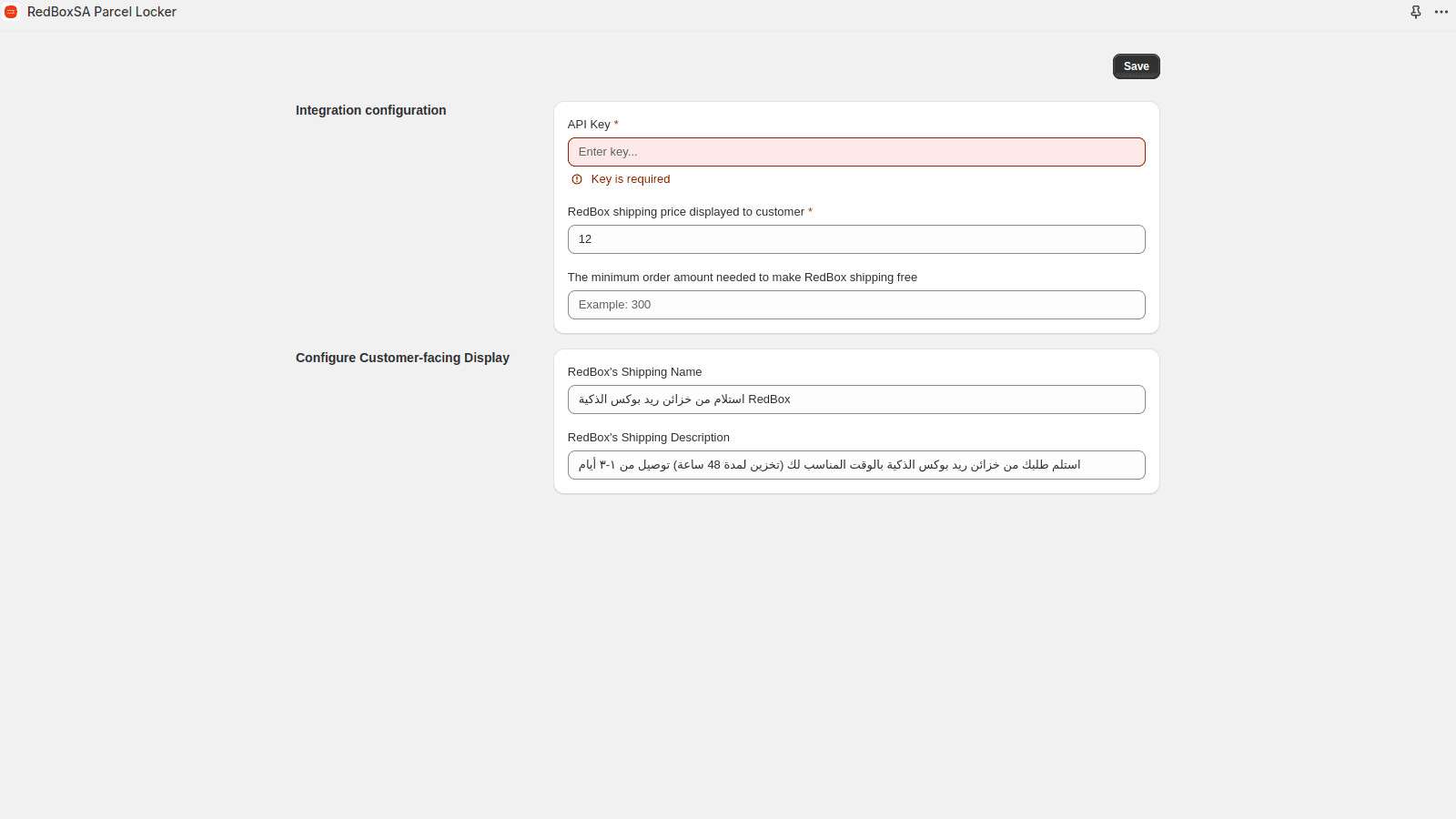Click inside the API Key input field
Screen dimensions: 1456x819
(856, 151)
